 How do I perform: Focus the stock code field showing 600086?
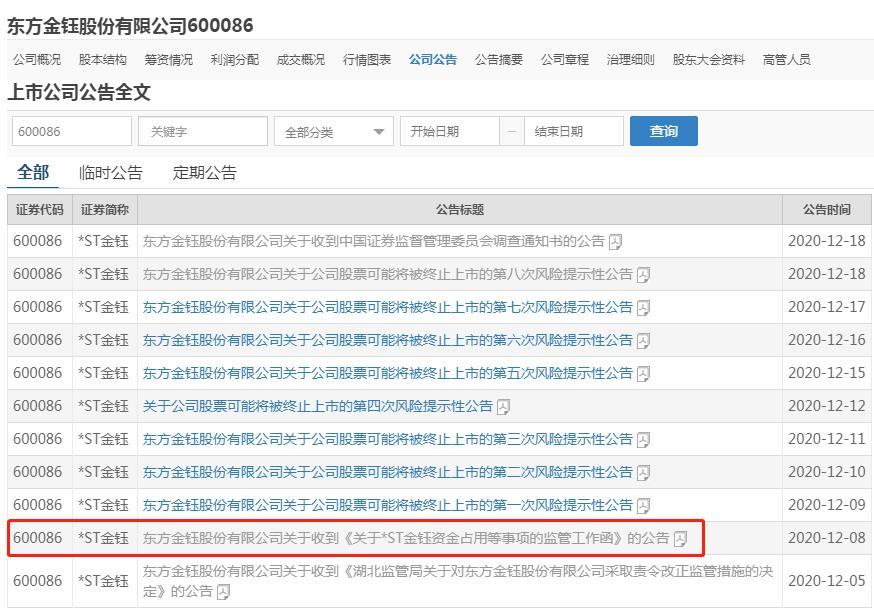(x=71, y=132)
